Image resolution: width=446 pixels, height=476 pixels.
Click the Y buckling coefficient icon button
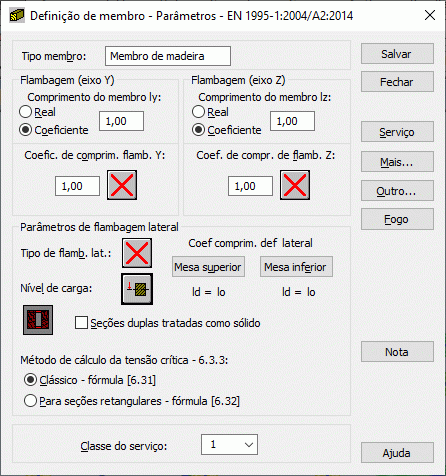point(122,185)
